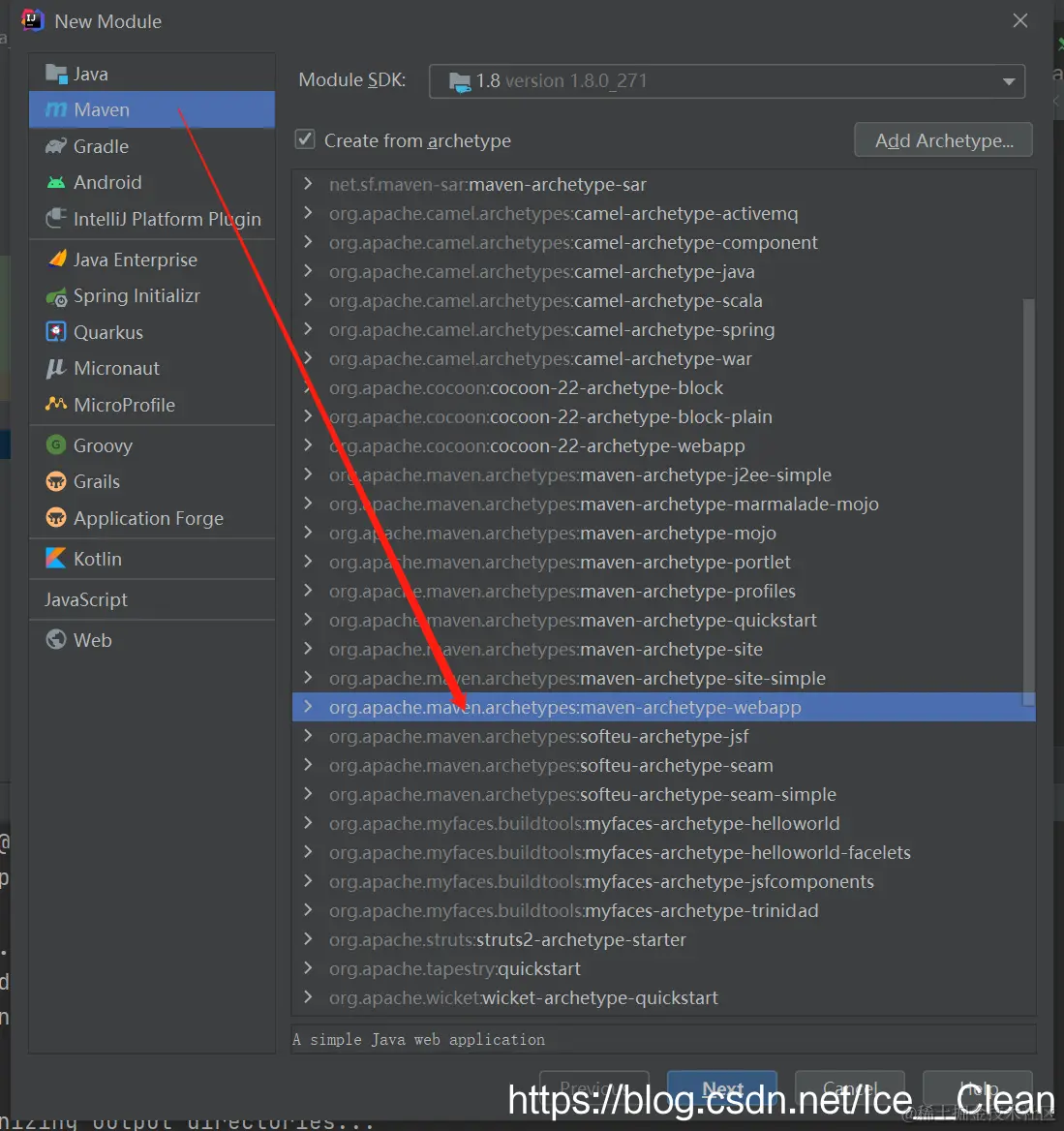The image size is (1064, 1131).
Task: Click the Web globe icon
Action: pos(55,640)
